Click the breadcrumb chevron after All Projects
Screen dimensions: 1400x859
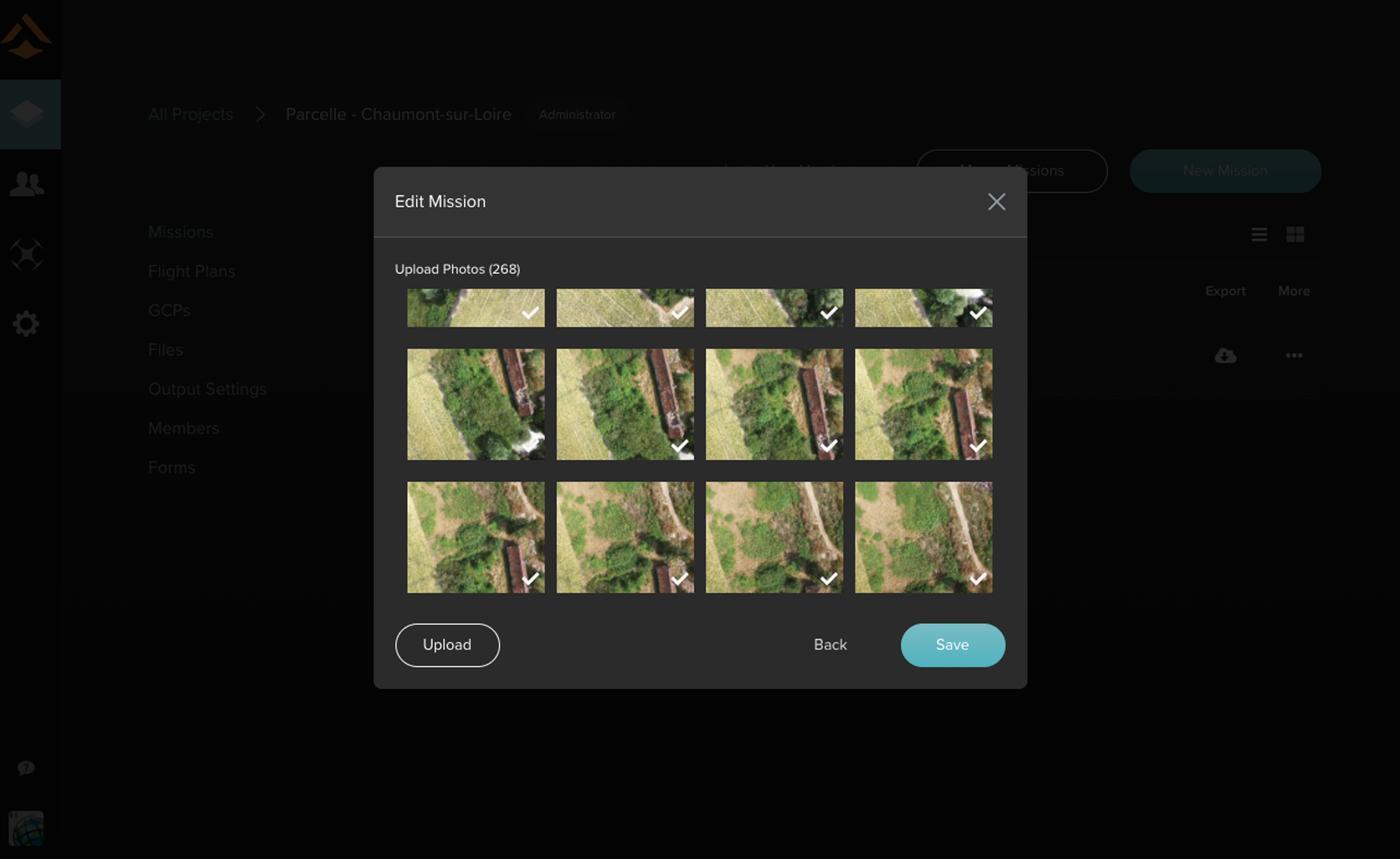click(260, 114)
